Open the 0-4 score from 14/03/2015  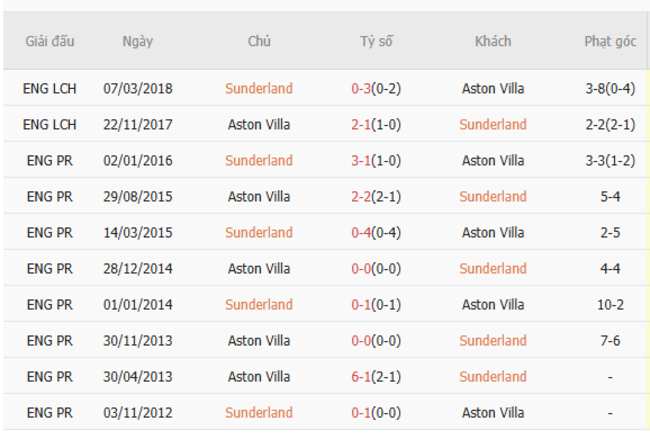[x=361, y=232]
